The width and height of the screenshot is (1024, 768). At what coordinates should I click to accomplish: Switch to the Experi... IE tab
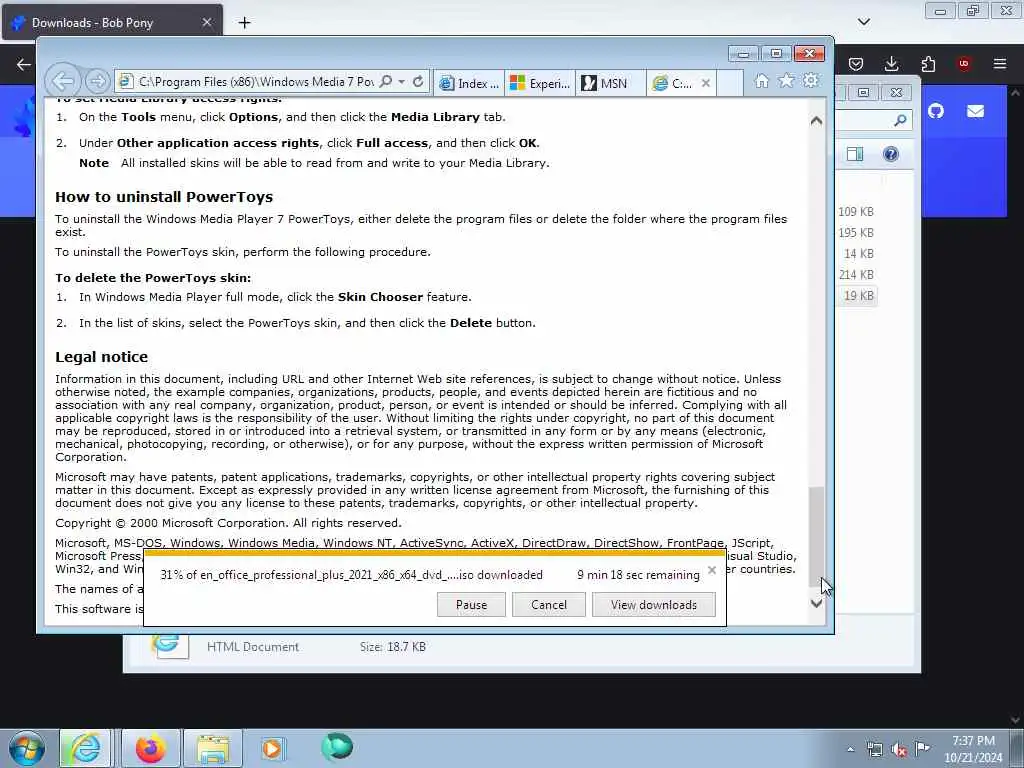540,84
